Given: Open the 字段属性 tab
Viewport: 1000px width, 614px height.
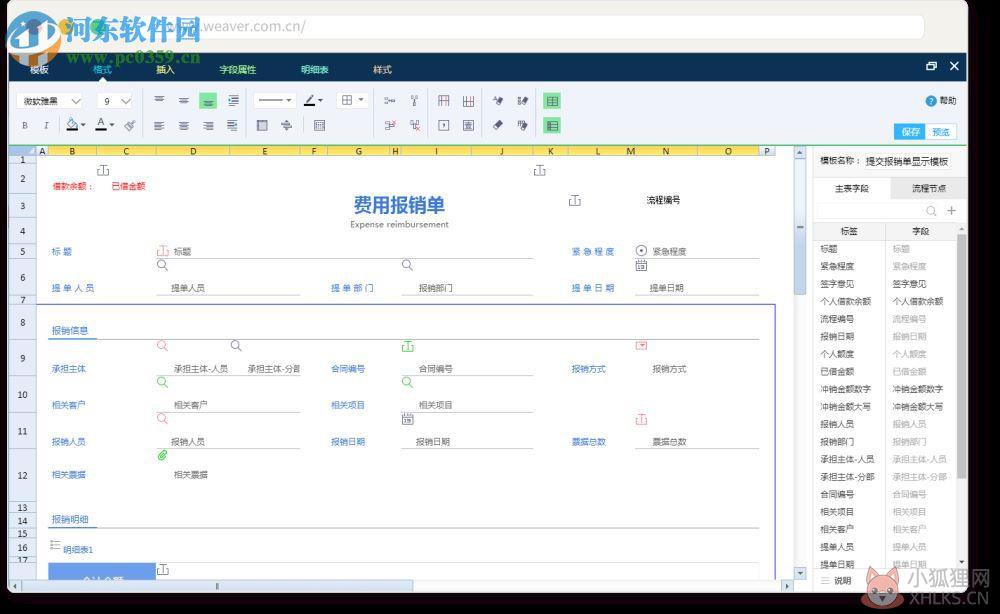Looking at the screenshot, I should click(x=238, y=69).
